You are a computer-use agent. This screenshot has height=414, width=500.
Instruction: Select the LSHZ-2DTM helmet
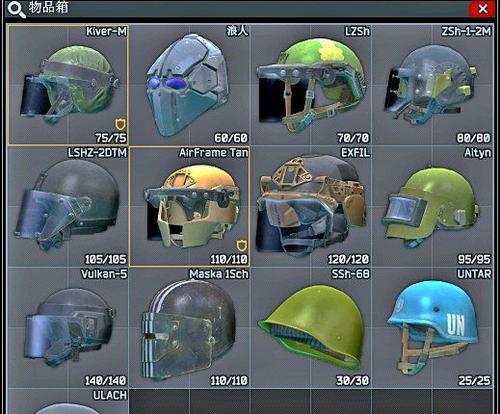click(x=68, y=206)
